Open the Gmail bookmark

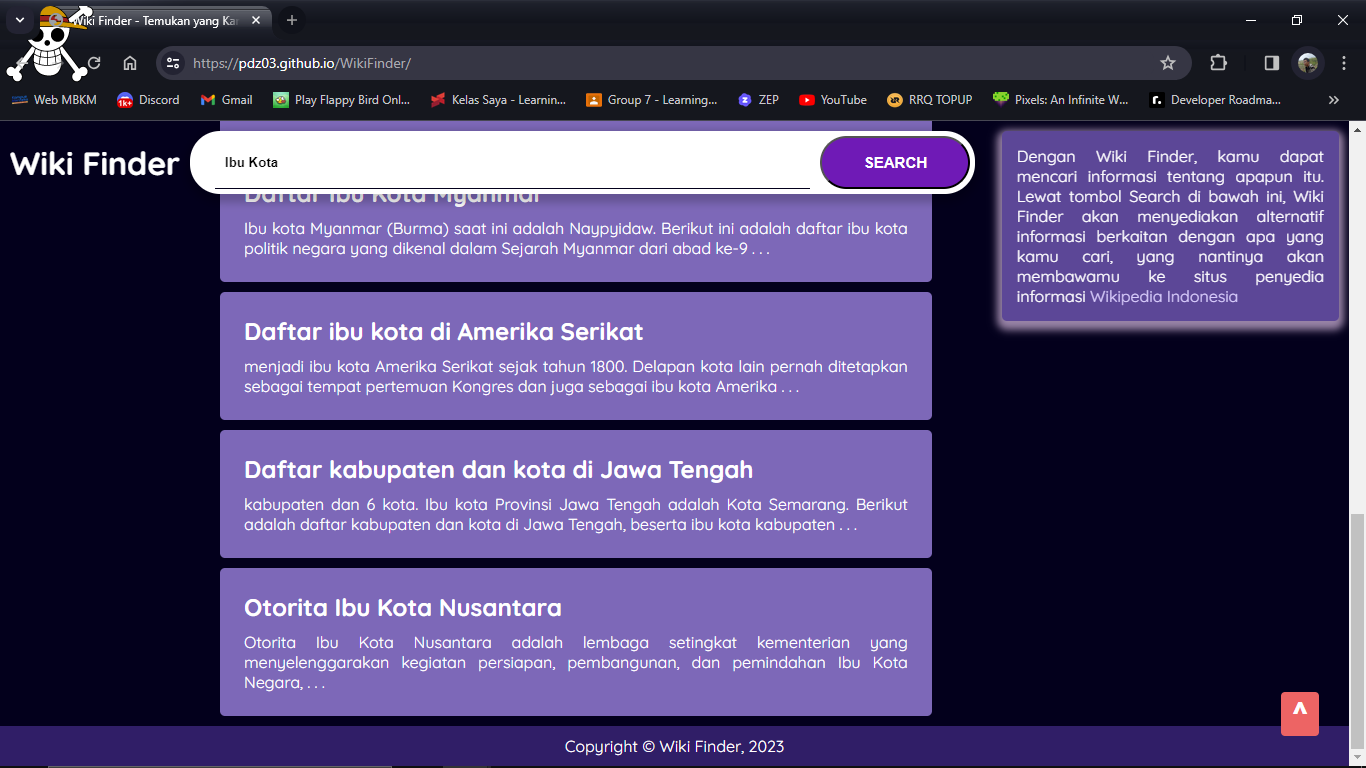coord(226,100)
